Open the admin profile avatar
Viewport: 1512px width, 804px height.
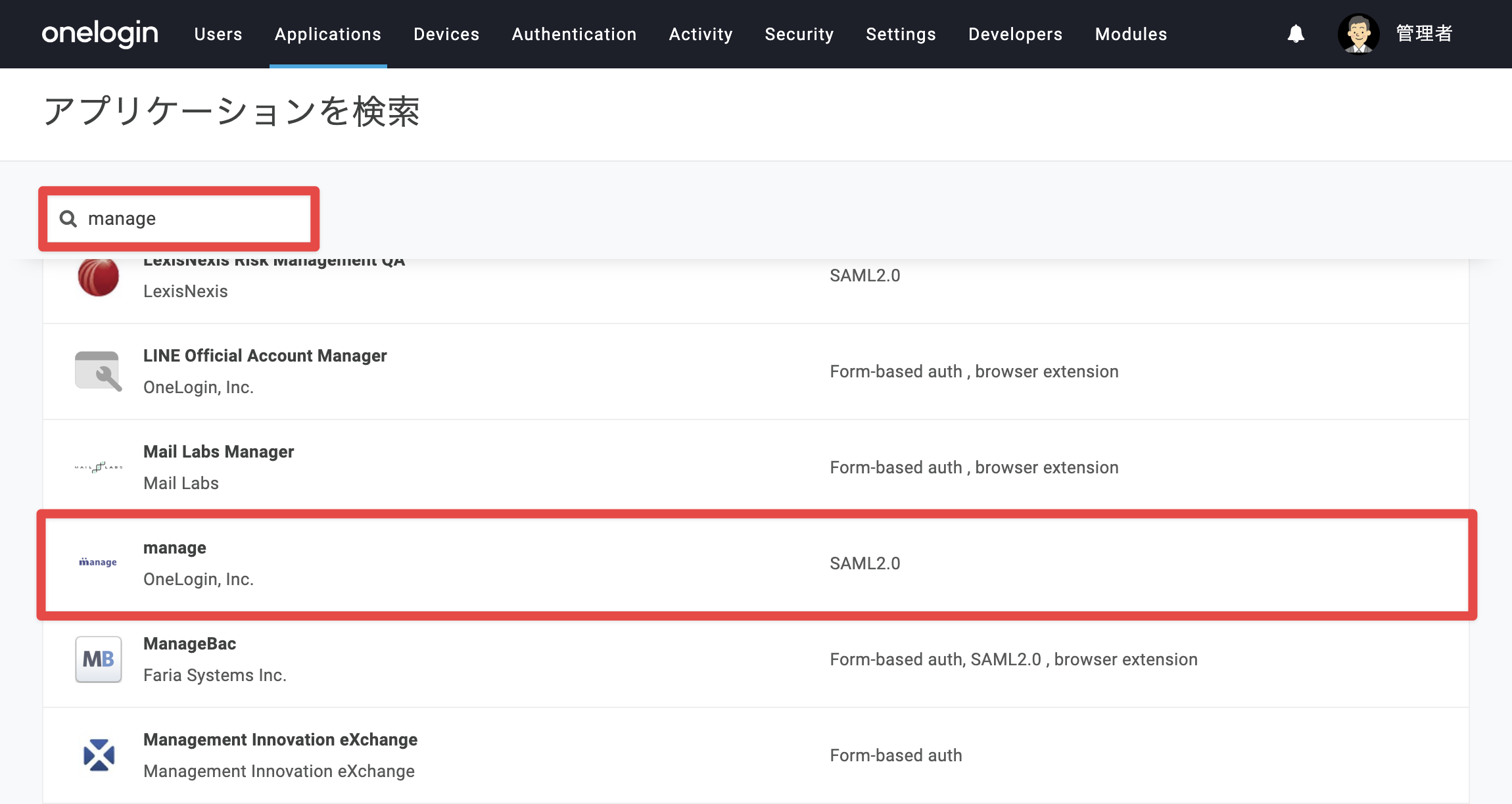click(x=1358, y=34)
